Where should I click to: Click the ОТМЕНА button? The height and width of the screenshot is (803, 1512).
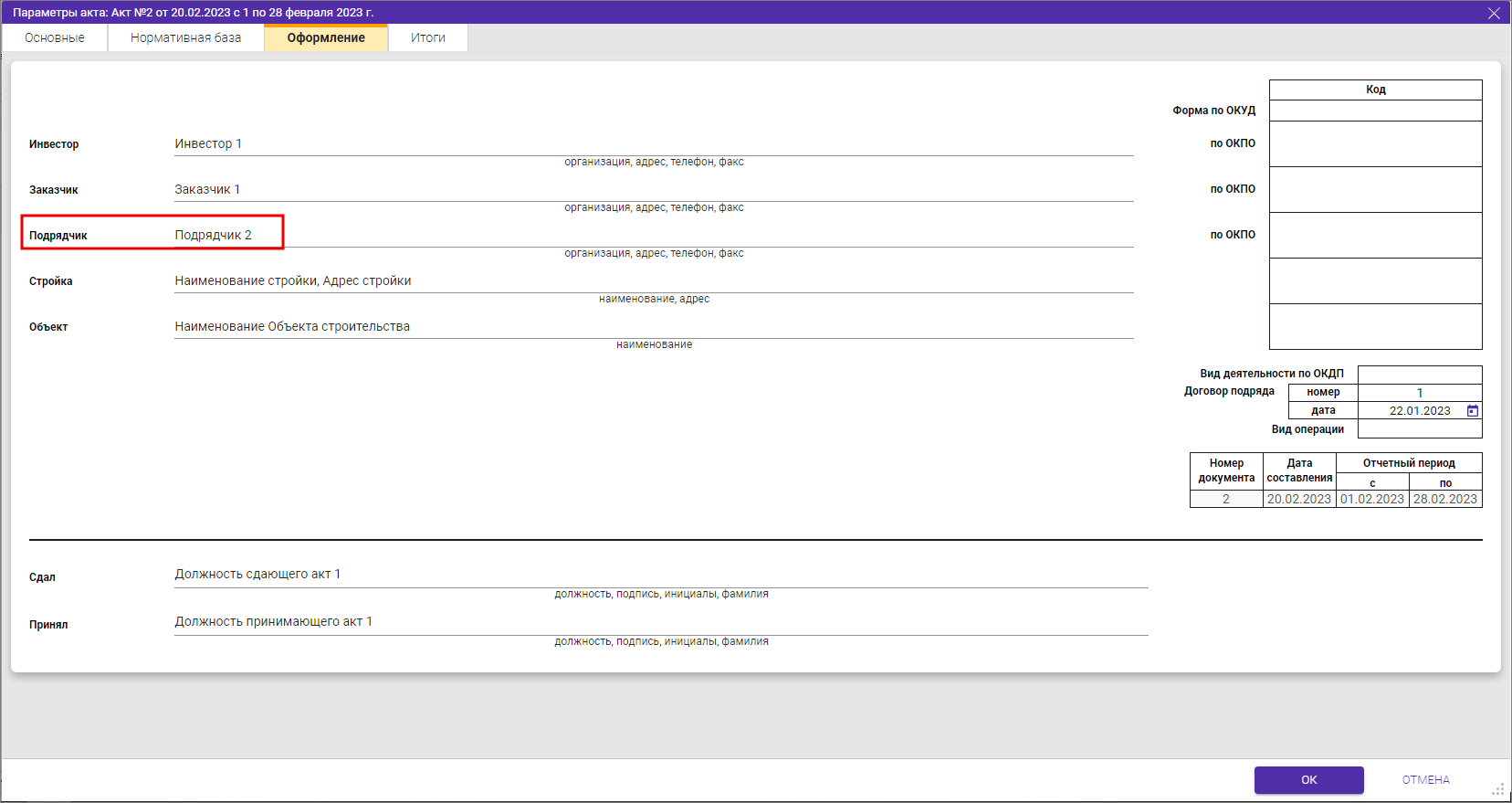pos(1425,779)
